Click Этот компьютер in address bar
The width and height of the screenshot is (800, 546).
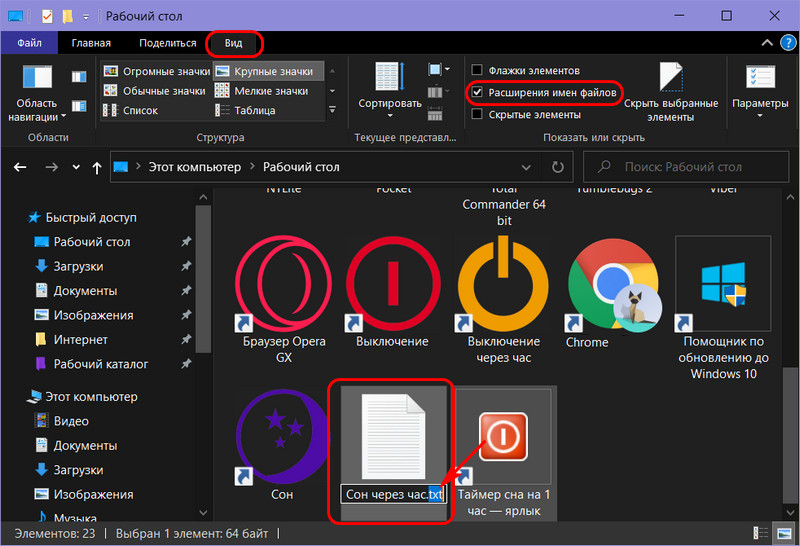click(x=194, y=167)
